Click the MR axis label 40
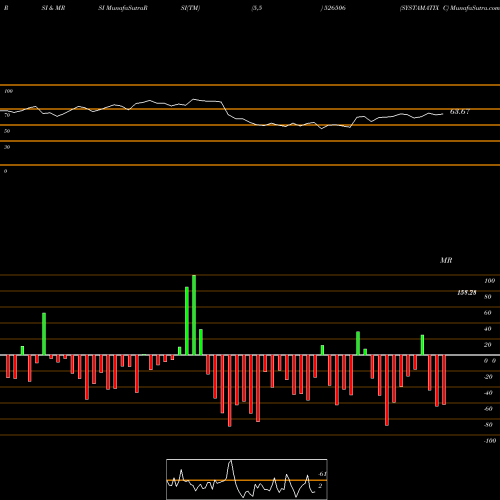Viewport: 500px width, 500px height. [x=488, y=329]
